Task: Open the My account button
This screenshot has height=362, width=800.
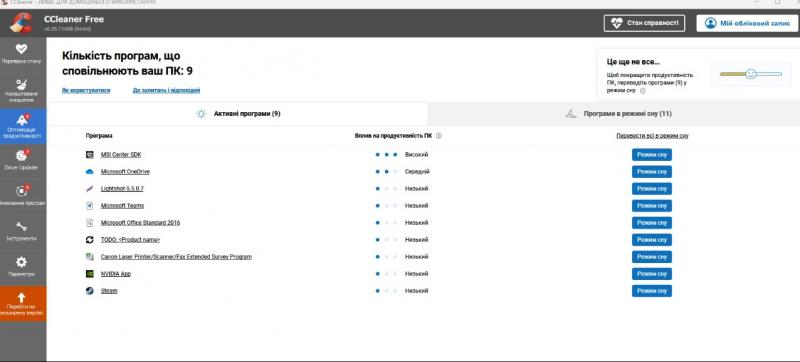Action: click(x=747, y=23)
